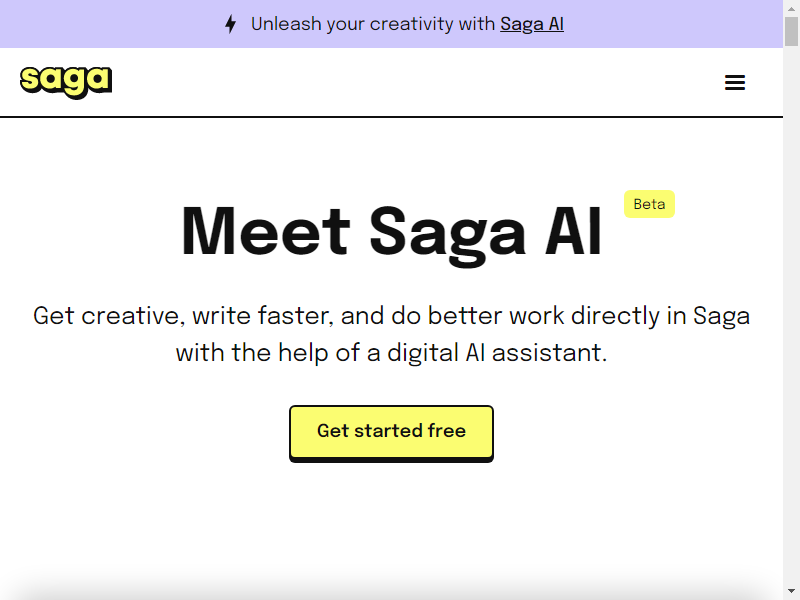The image size is (800, 600).
Task: Follow the underlined Saga AI announcement link
Action: (532, 23)
